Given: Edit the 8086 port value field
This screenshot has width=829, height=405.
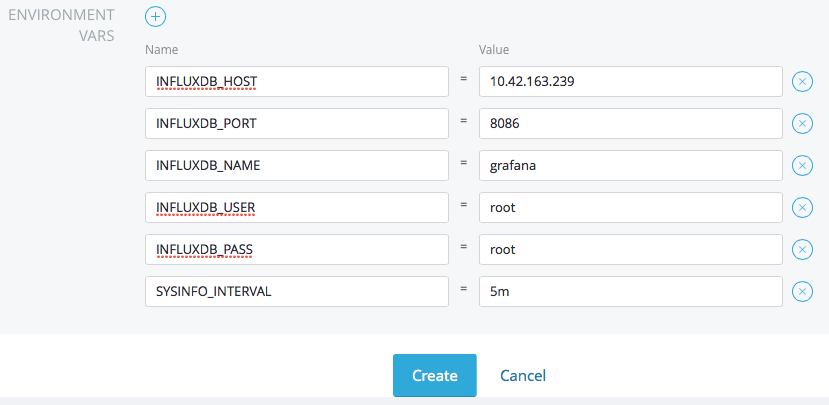Looking at the screenshot, I should pyautogui.click(x=630, y=123).
